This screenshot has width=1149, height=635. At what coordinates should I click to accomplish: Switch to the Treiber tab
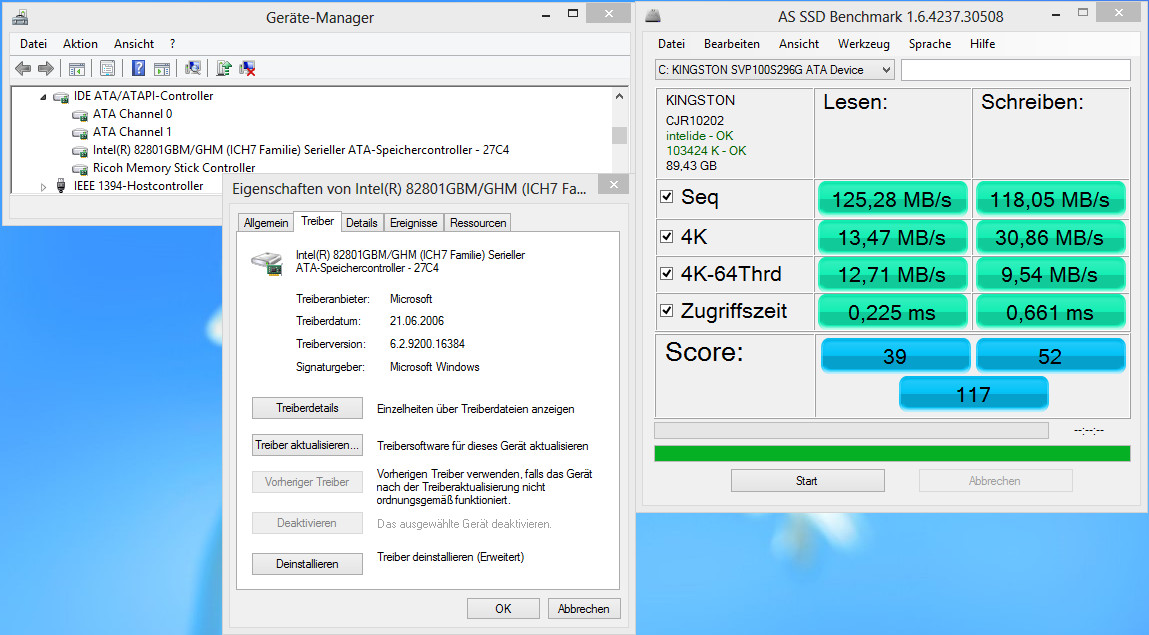click(x=317, y=221)
